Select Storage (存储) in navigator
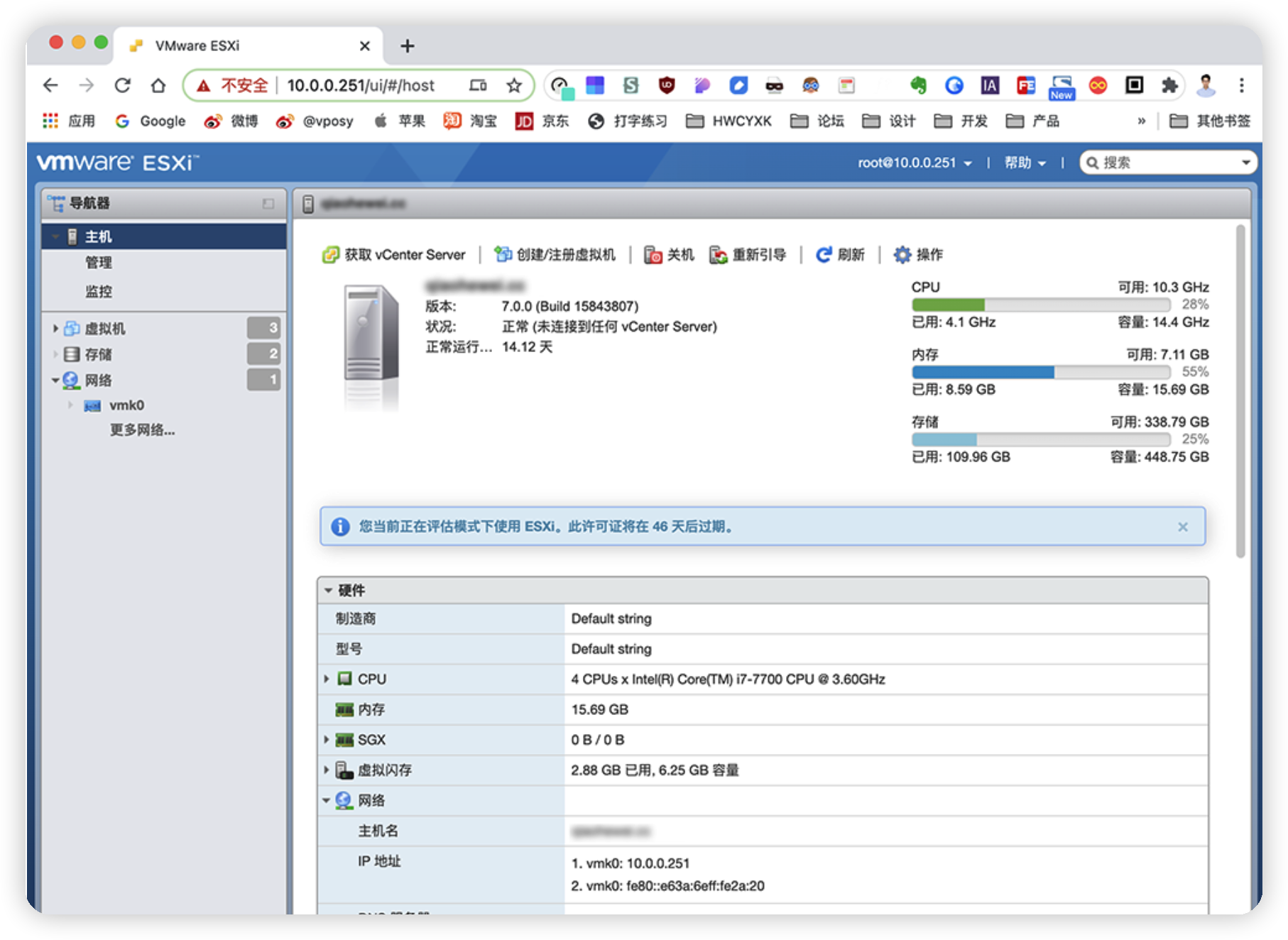 coord(99,354)
